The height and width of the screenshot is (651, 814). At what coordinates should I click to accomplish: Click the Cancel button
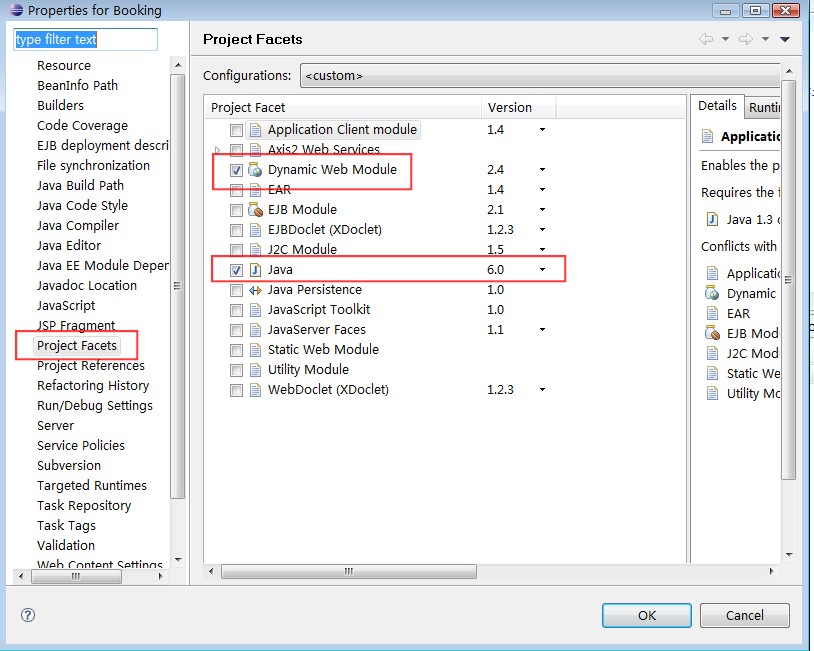pyautogui.click(x=744, y=616)
